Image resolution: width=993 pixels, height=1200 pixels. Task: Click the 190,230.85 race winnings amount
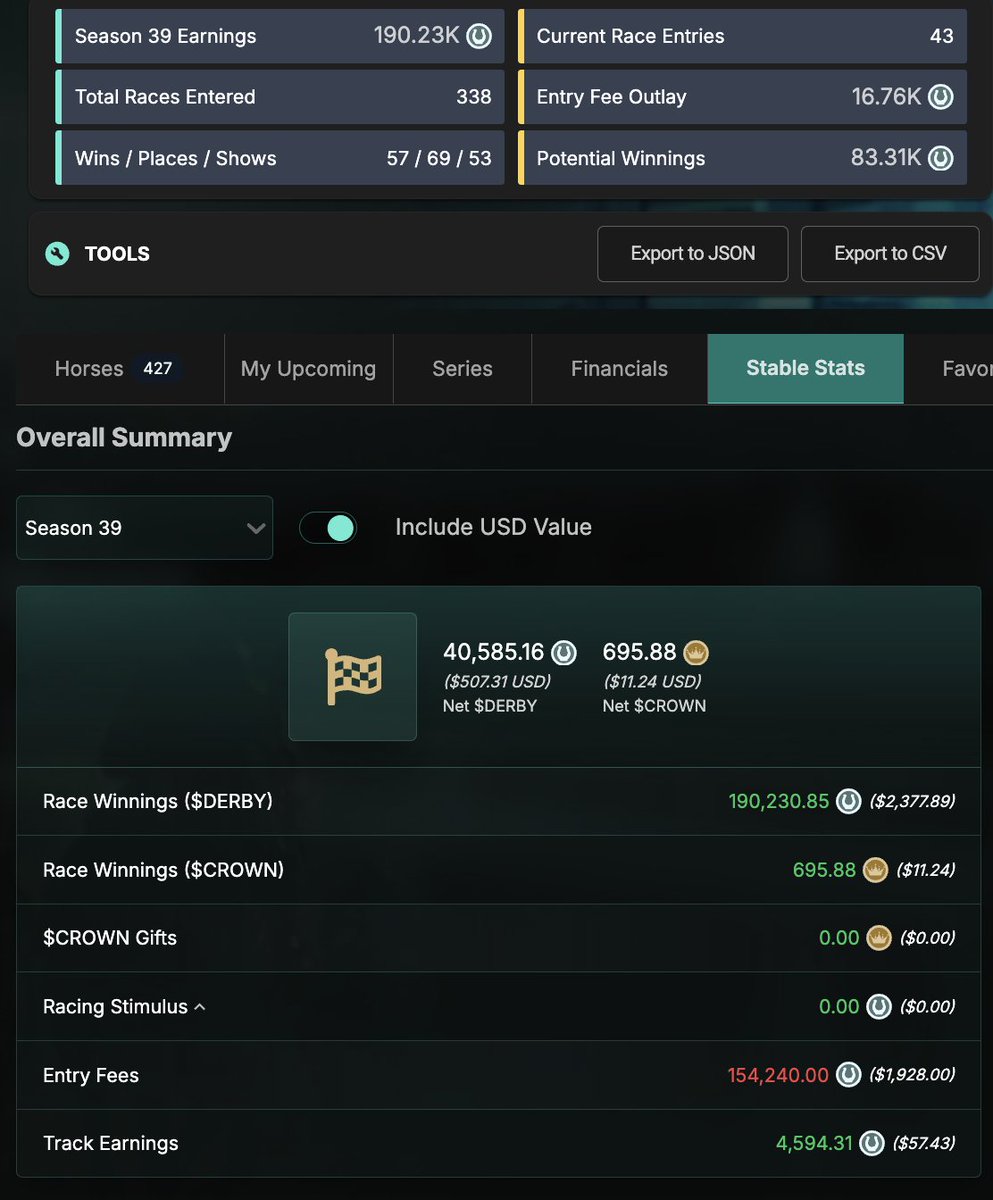click(x=779, y=802)
